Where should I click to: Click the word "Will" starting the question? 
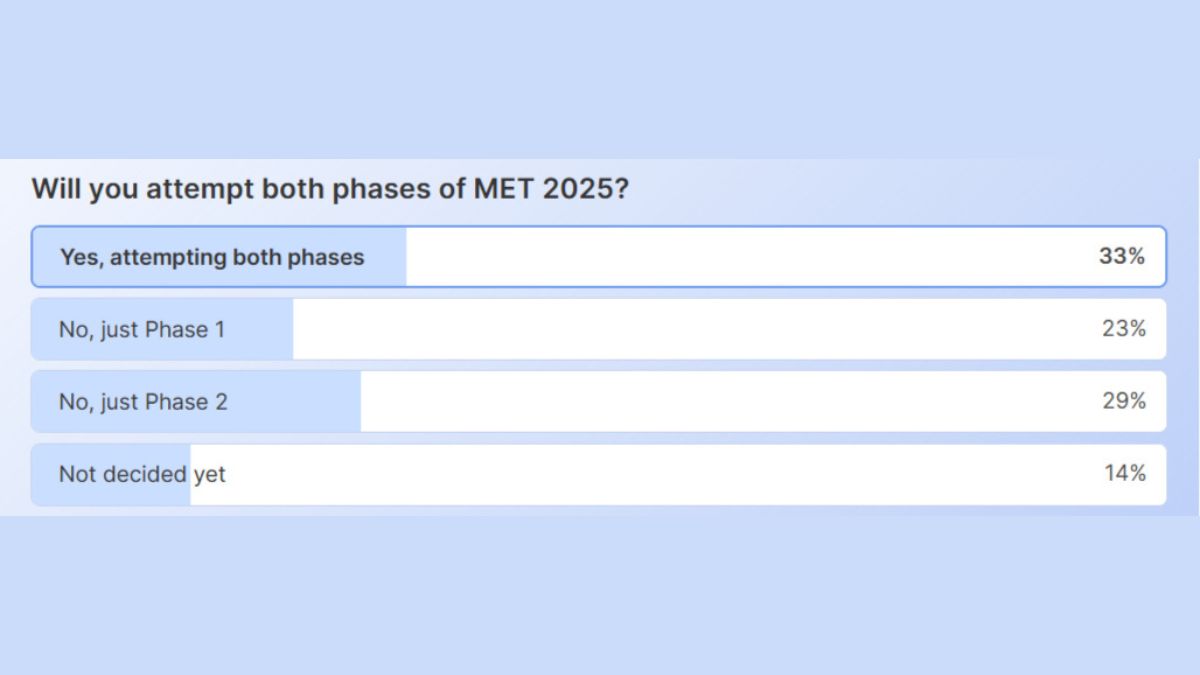(x=56, y=189)
